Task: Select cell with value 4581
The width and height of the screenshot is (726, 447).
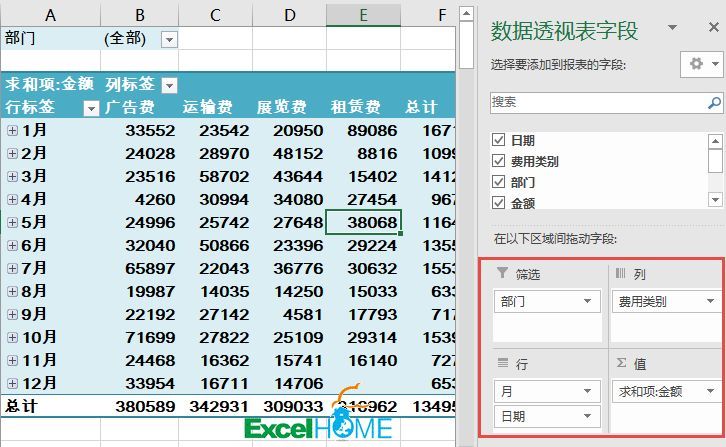Action: pos(289,315)
